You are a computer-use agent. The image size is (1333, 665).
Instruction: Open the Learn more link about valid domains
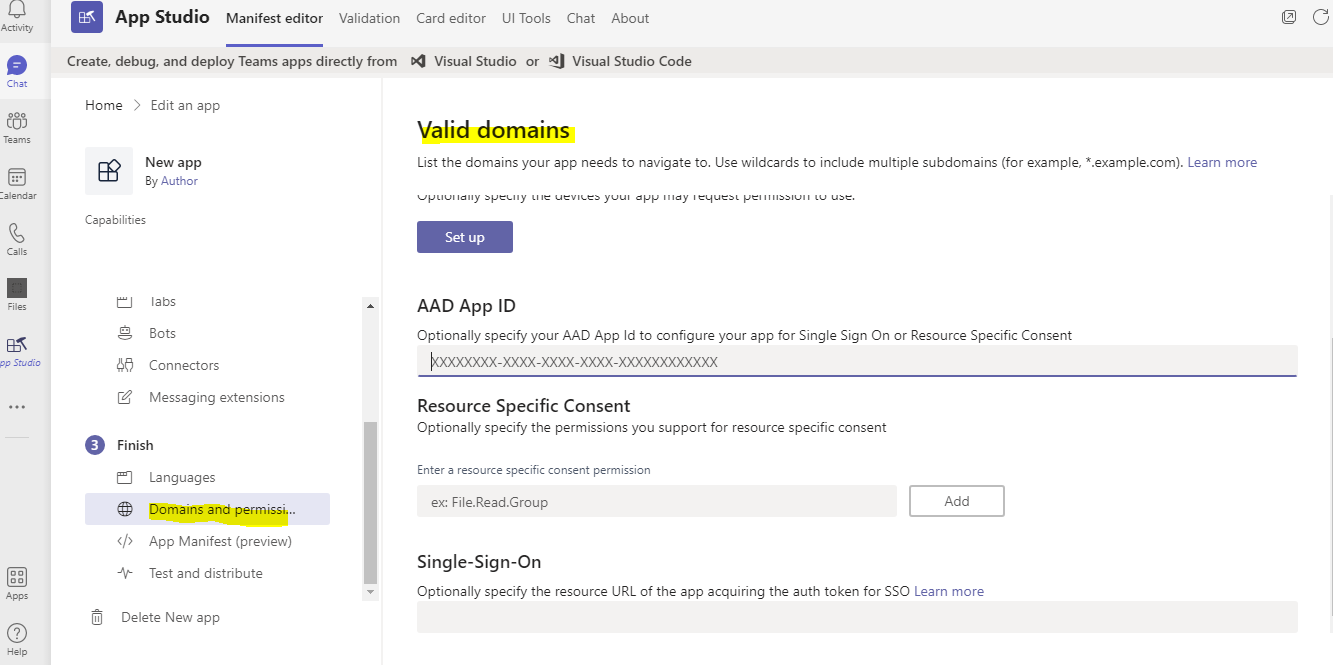[1222, 161]
